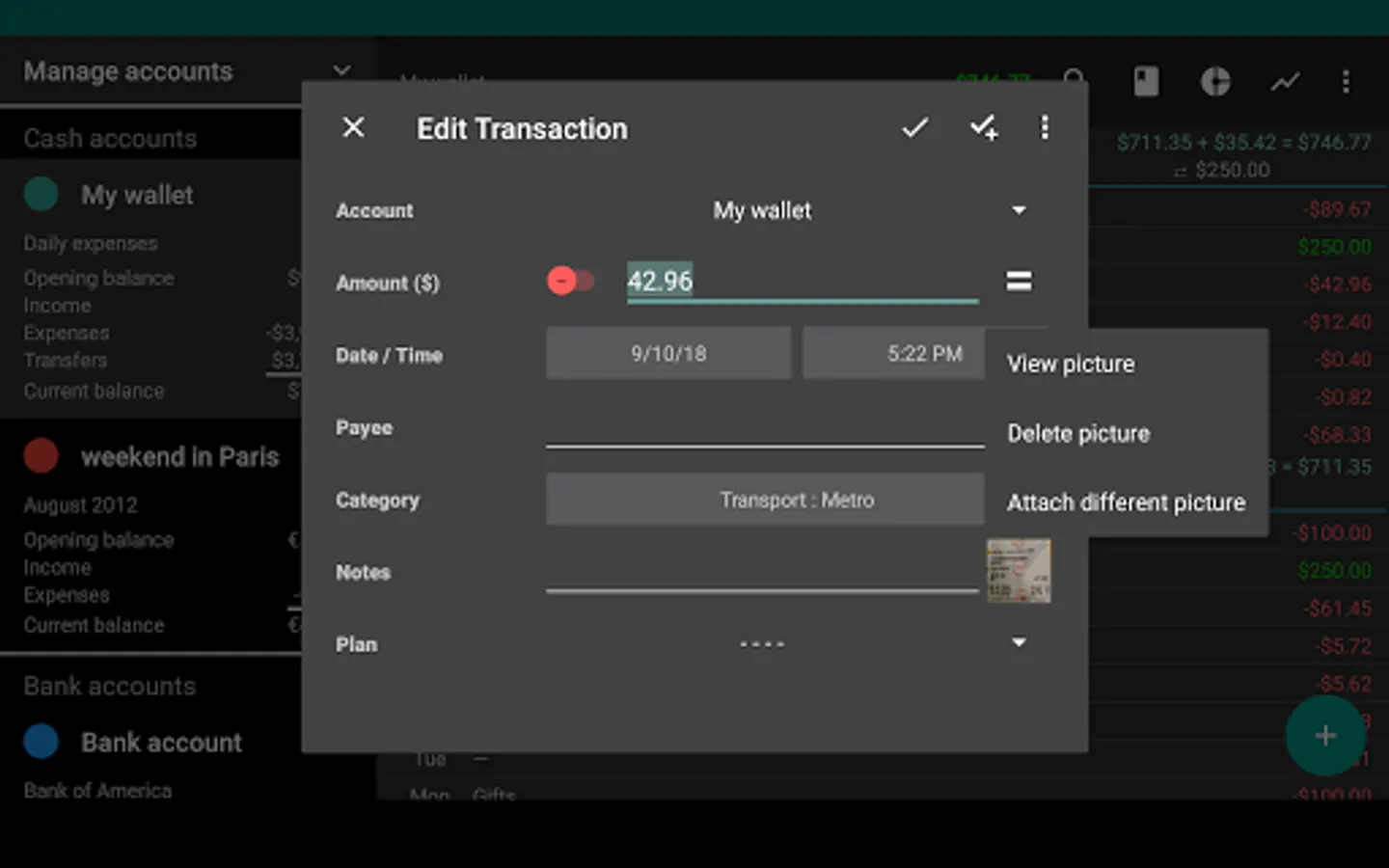Choose Attach different picture option
The image size is (1389, 868).
[1127, 502]
